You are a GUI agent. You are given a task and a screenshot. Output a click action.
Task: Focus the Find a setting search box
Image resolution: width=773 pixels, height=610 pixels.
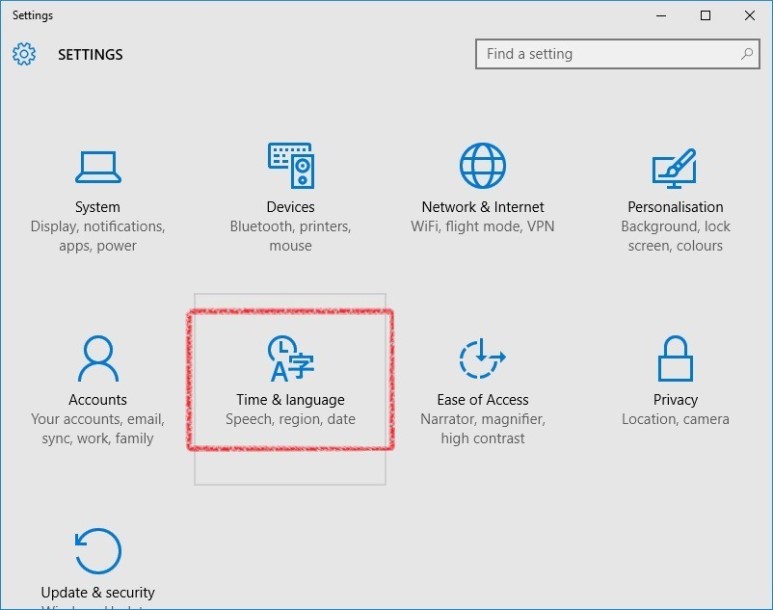pos(617,54)
